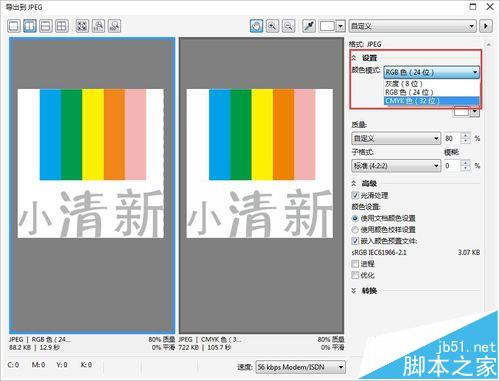Select the Zoom out tool
The width and height of the screenshot is (500, 381).
(x=288, y=26)
